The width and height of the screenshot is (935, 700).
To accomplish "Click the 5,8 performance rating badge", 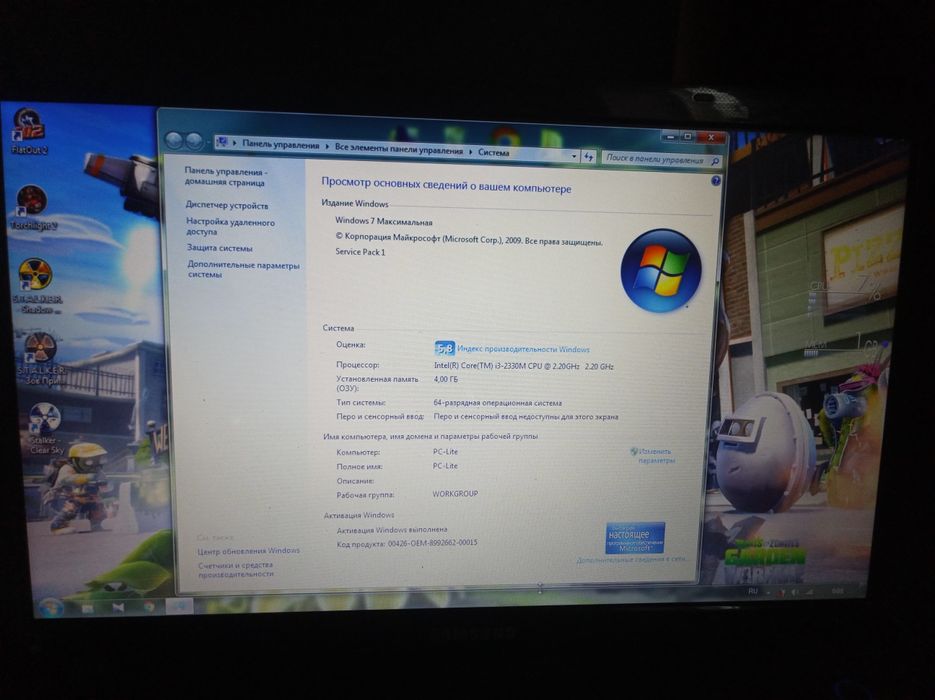I will tap(444, 348).
